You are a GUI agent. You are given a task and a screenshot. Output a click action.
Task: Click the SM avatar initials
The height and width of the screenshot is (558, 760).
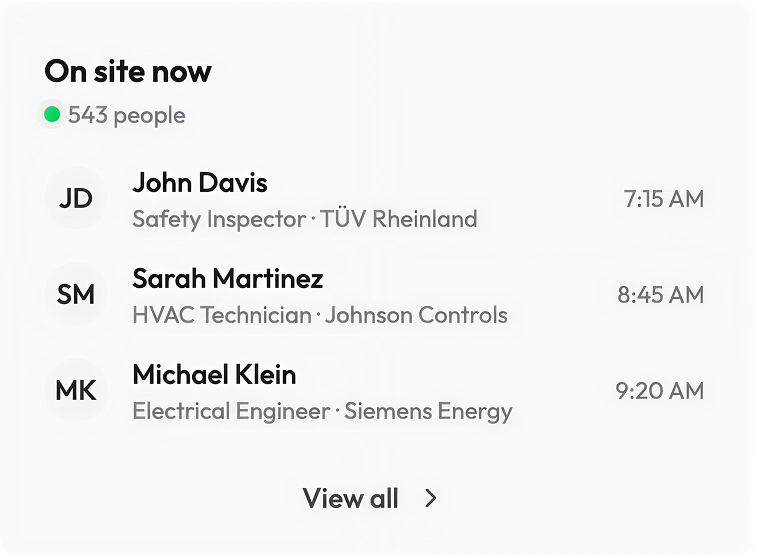[x=76, y=295]
